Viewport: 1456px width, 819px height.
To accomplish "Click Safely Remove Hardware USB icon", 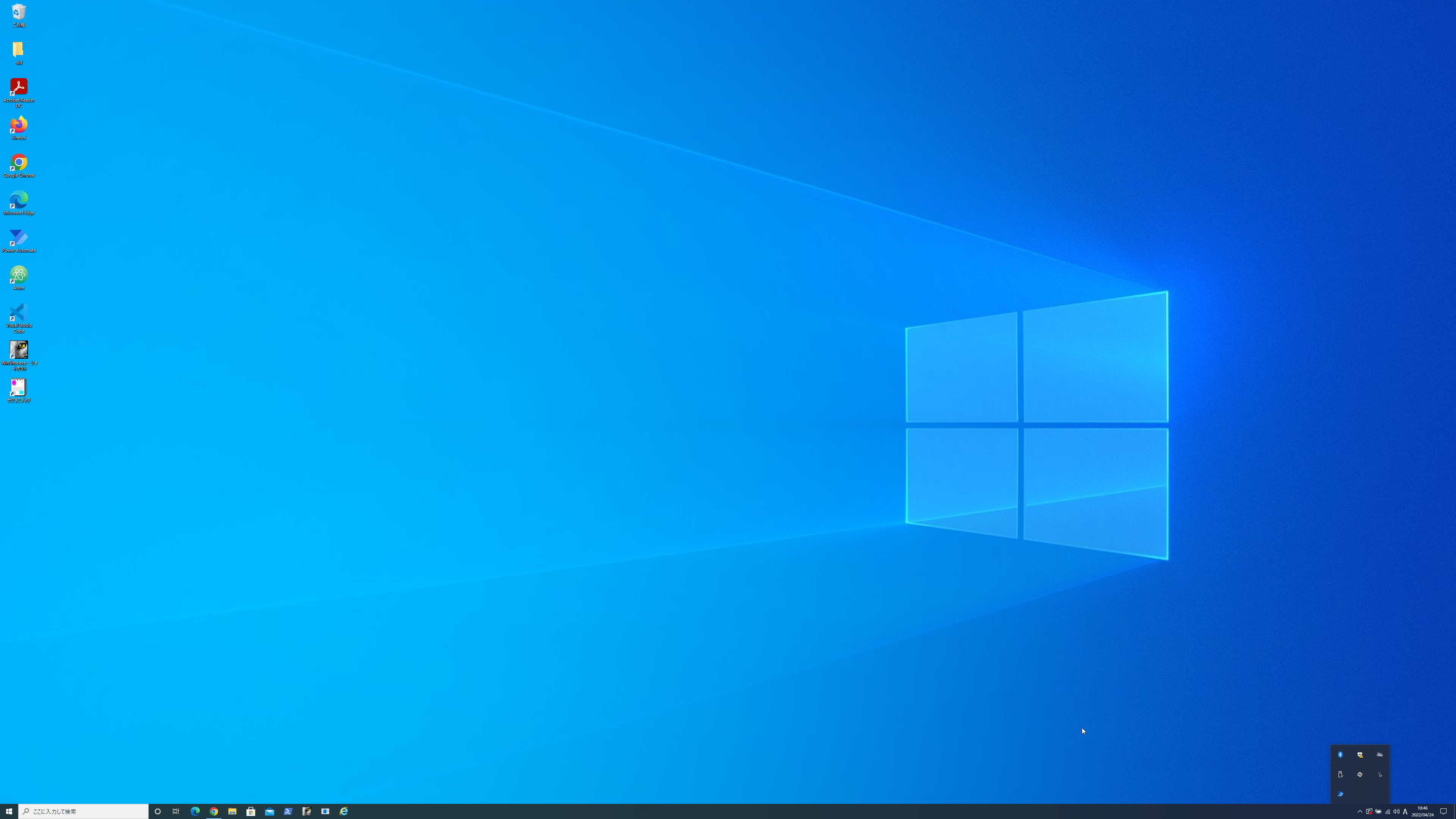I will [1340, 774].
